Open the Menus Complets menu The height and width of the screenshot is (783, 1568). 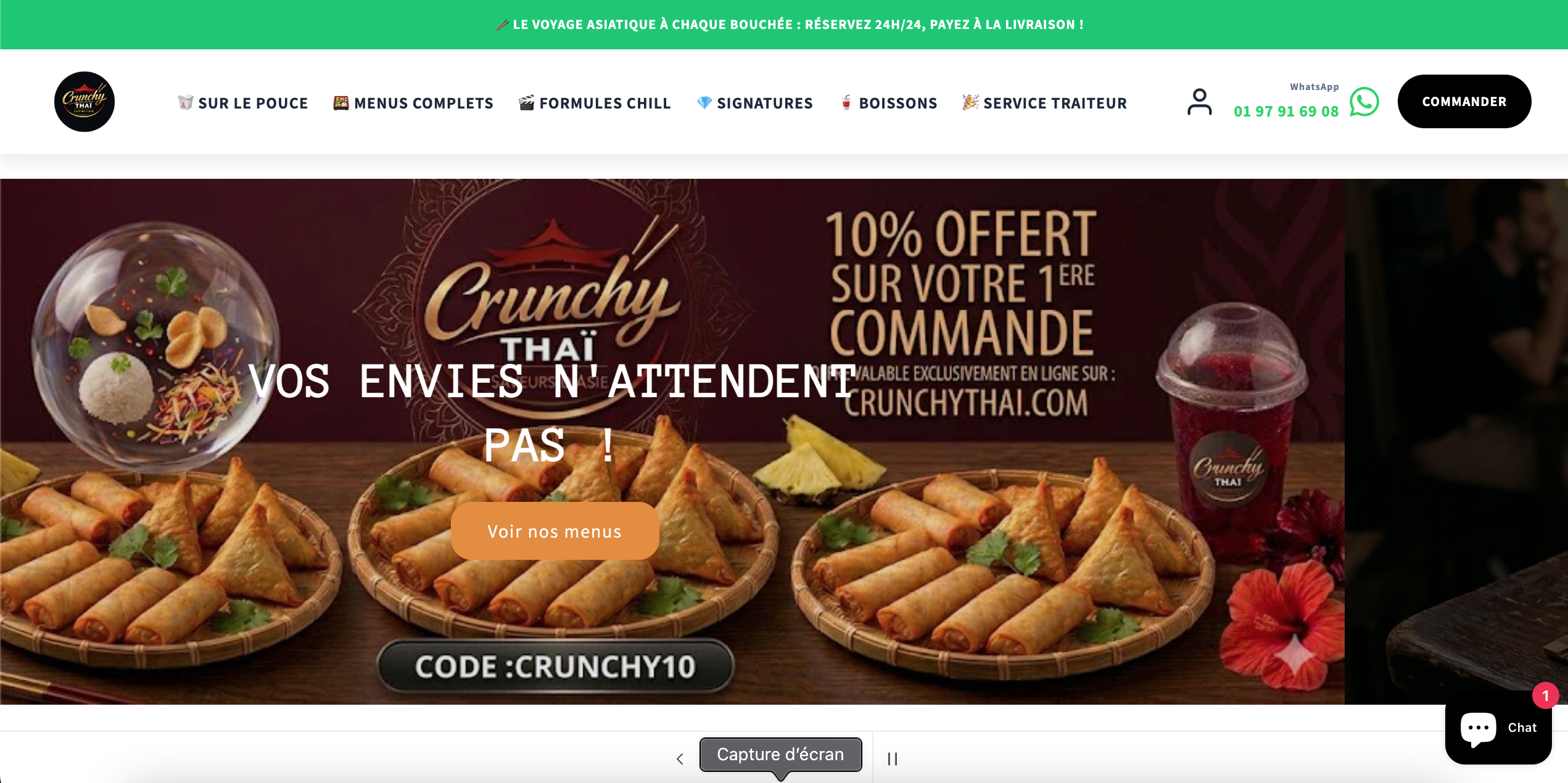click(413, 103)
